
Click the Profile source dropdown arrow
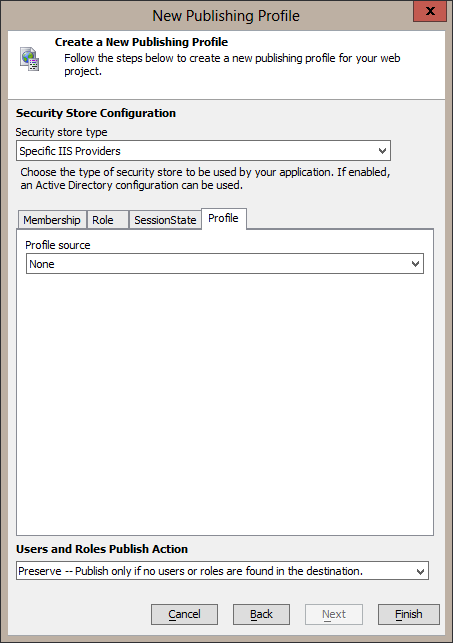click(x=415, y=264)
